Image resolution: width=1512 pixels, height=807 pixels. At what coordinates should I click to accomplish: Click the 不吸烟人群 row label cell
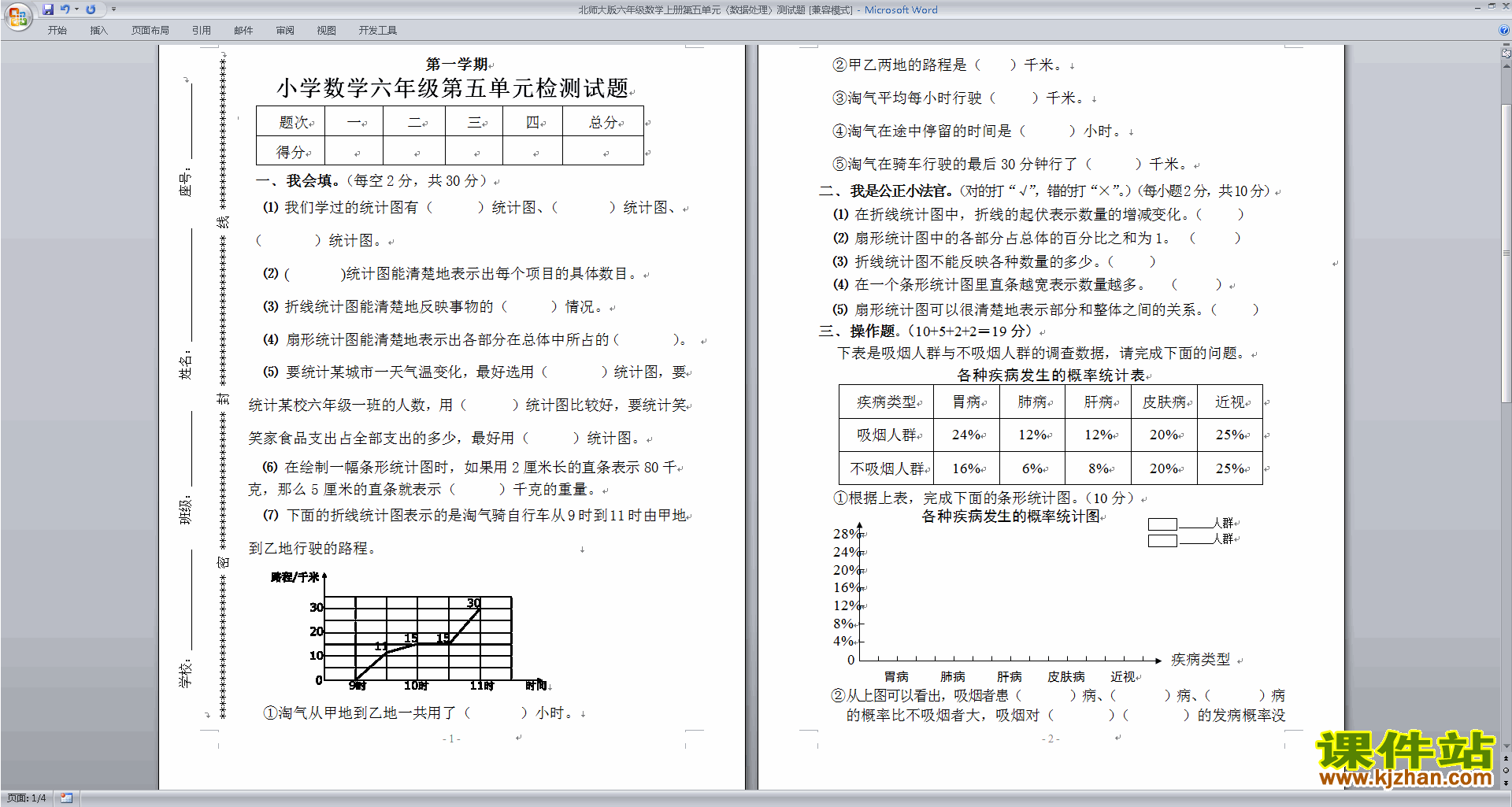point(886,468)
